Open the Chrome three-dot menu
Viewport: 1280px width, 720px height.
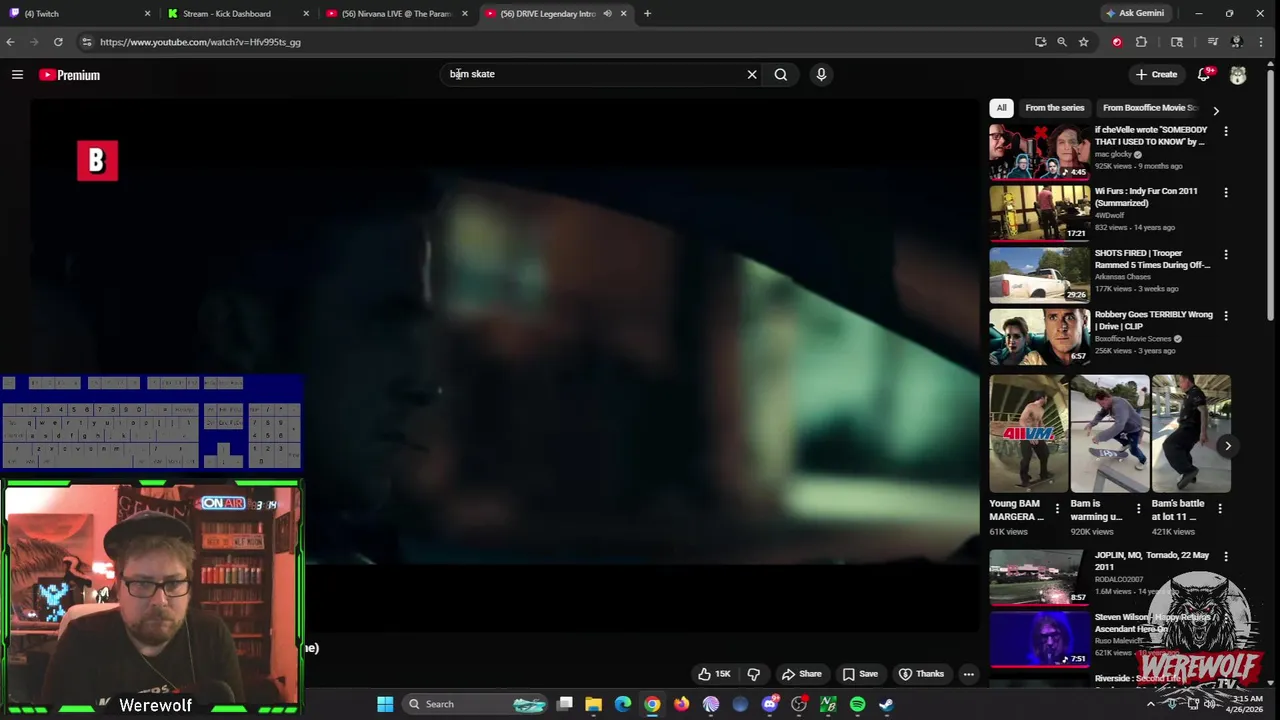pyautogui.click(x=1261, y=42)
